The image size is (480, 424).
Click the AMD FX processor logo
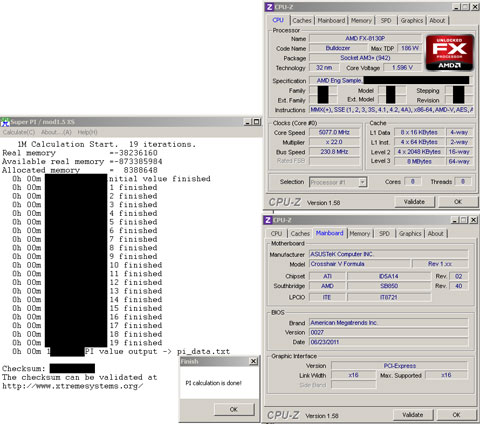[450, 53]
